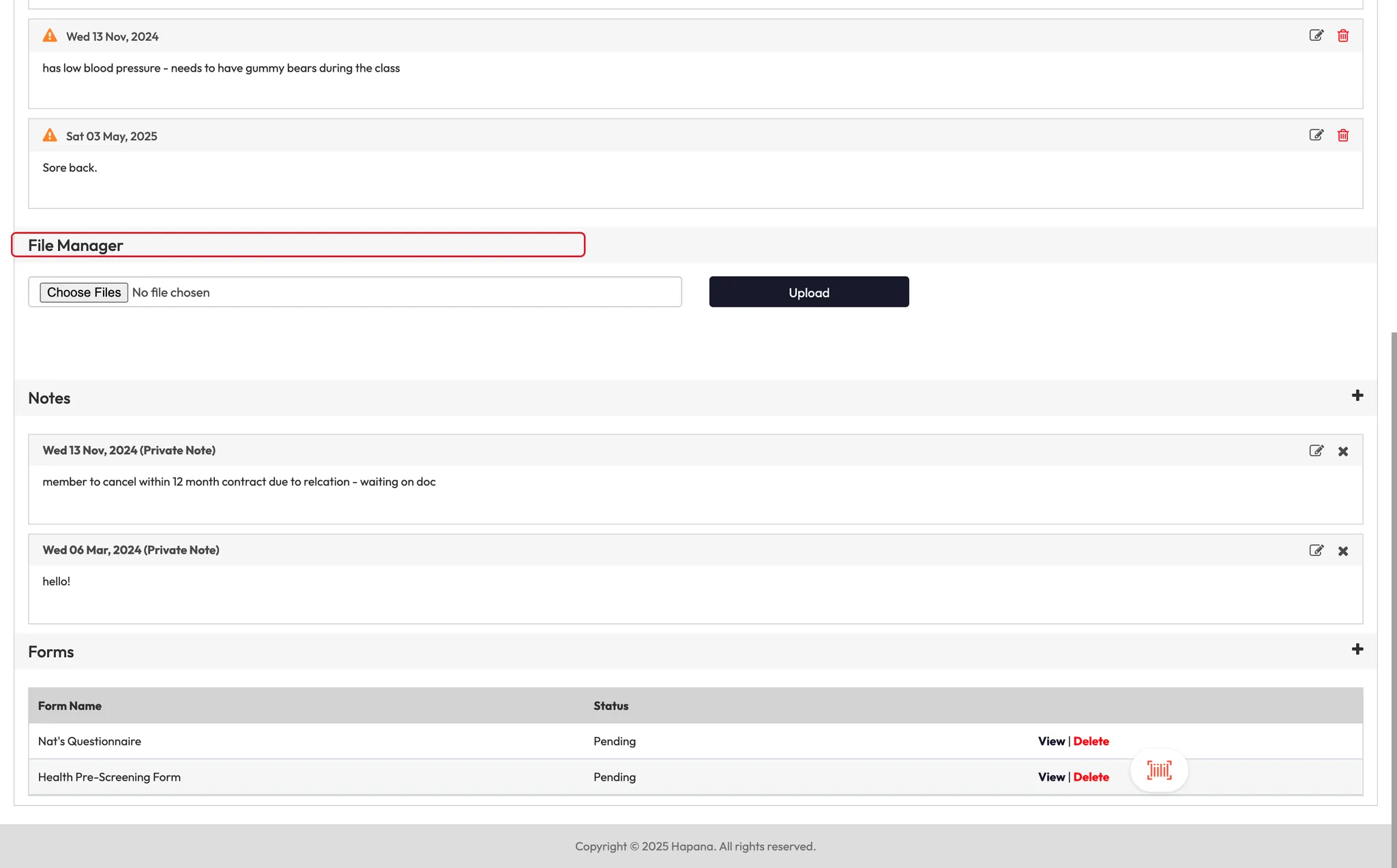Image resolution: width=1397 pixels, height=868 pixels.
Task: Edit the Wed 13 Nov 2024 alert
Action: tap(1316, 35)
